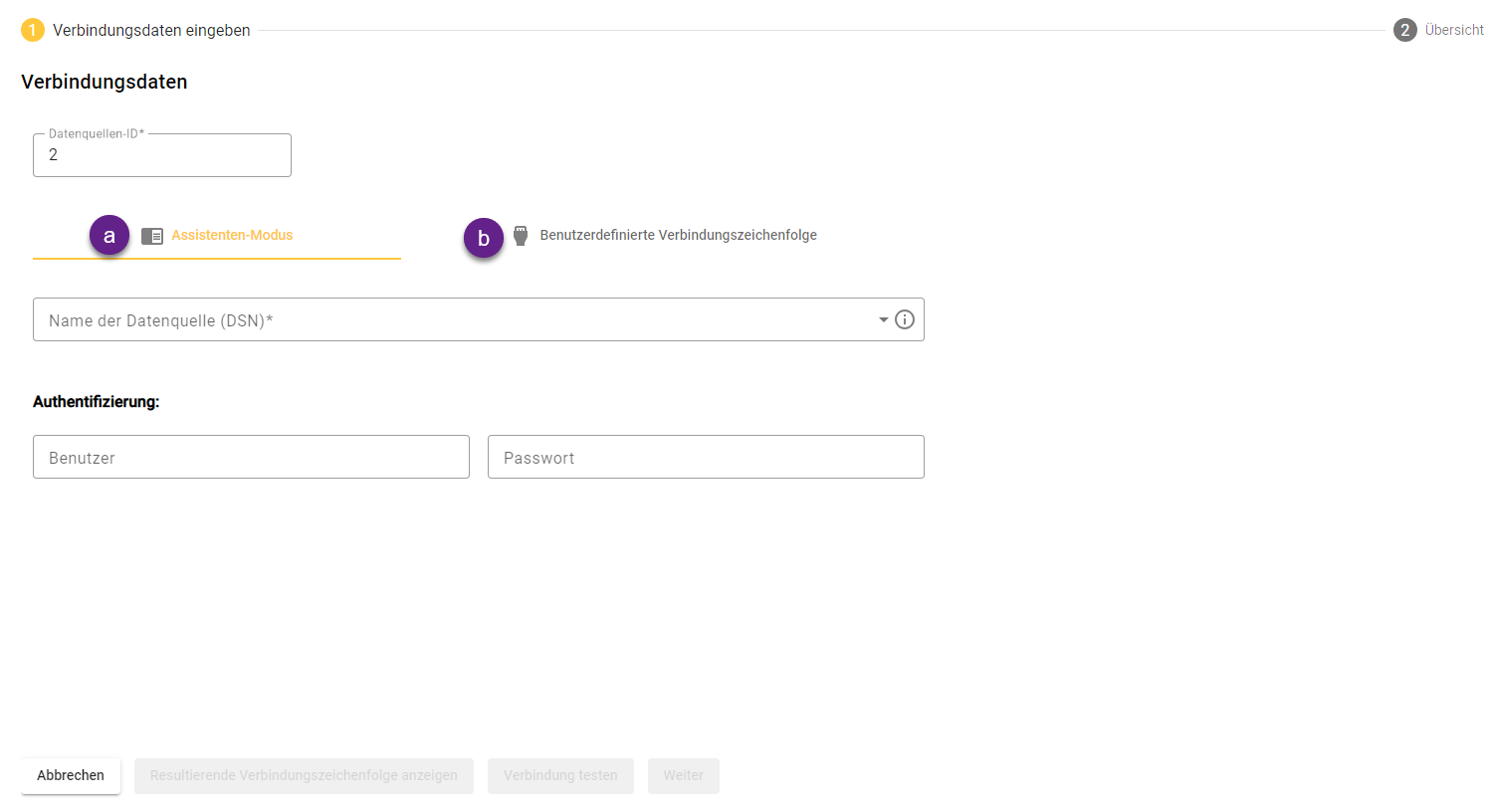
Task: Click the Assistenten-Modus panel icon
Action: click(x=152, y=236)
